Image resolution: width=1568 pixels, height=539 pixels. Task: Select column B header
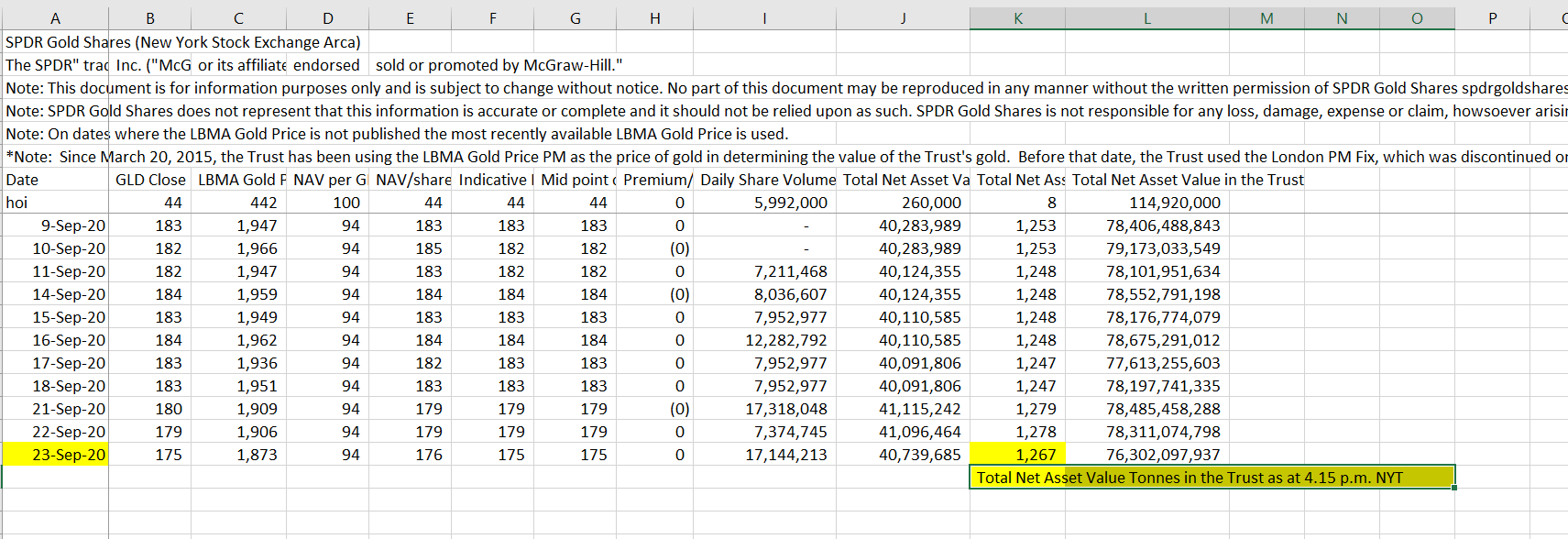[150, 18]
